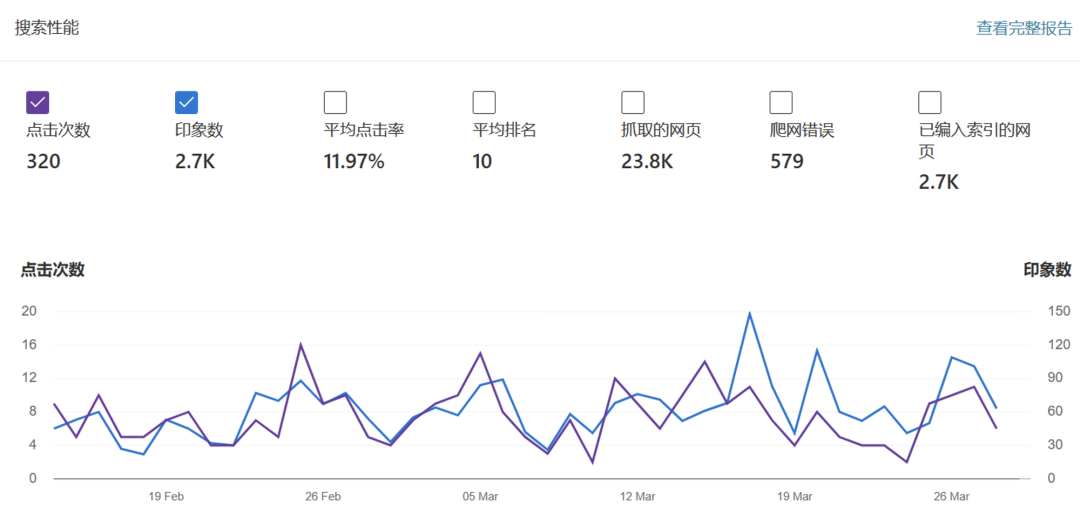
Task: Click the 320 clicks total value
Action: click(x=43, y=161)
